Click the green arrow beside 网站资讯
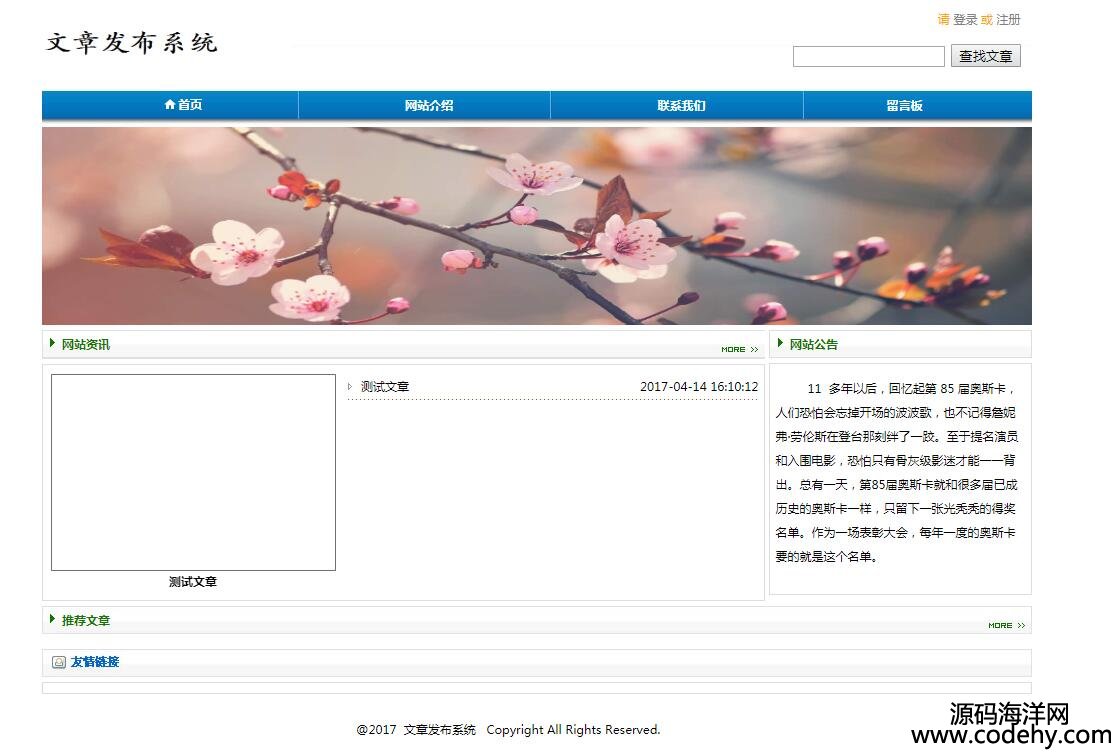The height and width of the screenshot is (755, 1116). click(x=52, y=343)
